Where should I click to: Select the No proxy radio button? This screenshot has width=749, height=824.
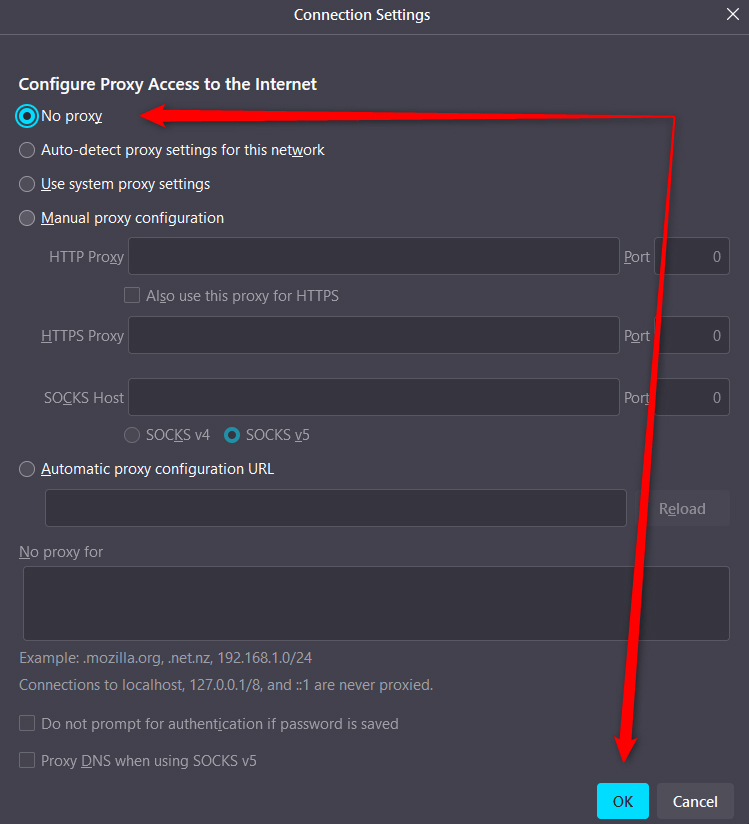click(x=26, y=116)
